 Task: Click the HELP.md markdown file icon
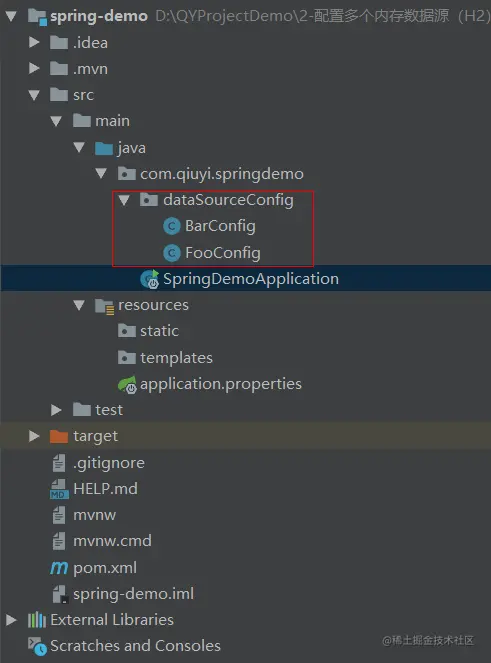[x=59, y=489]
